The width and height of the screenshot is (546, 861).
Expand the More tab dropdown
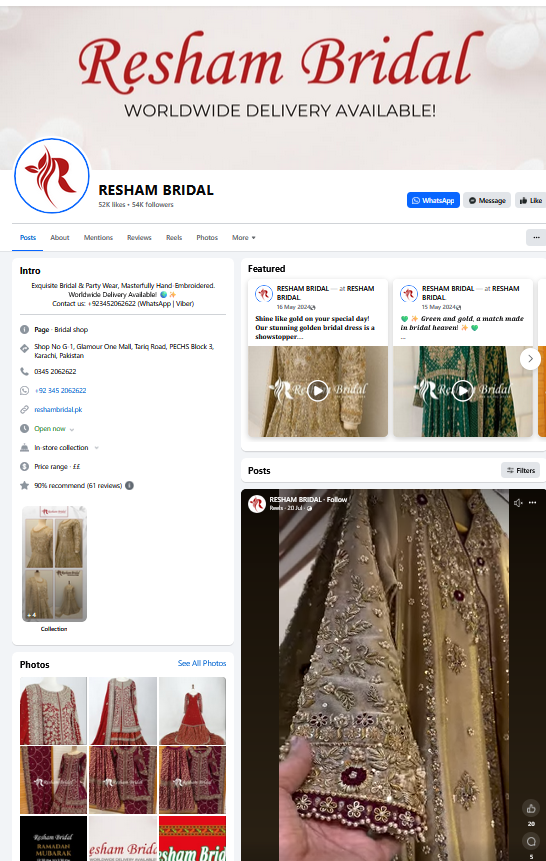[x=243, y=237]
